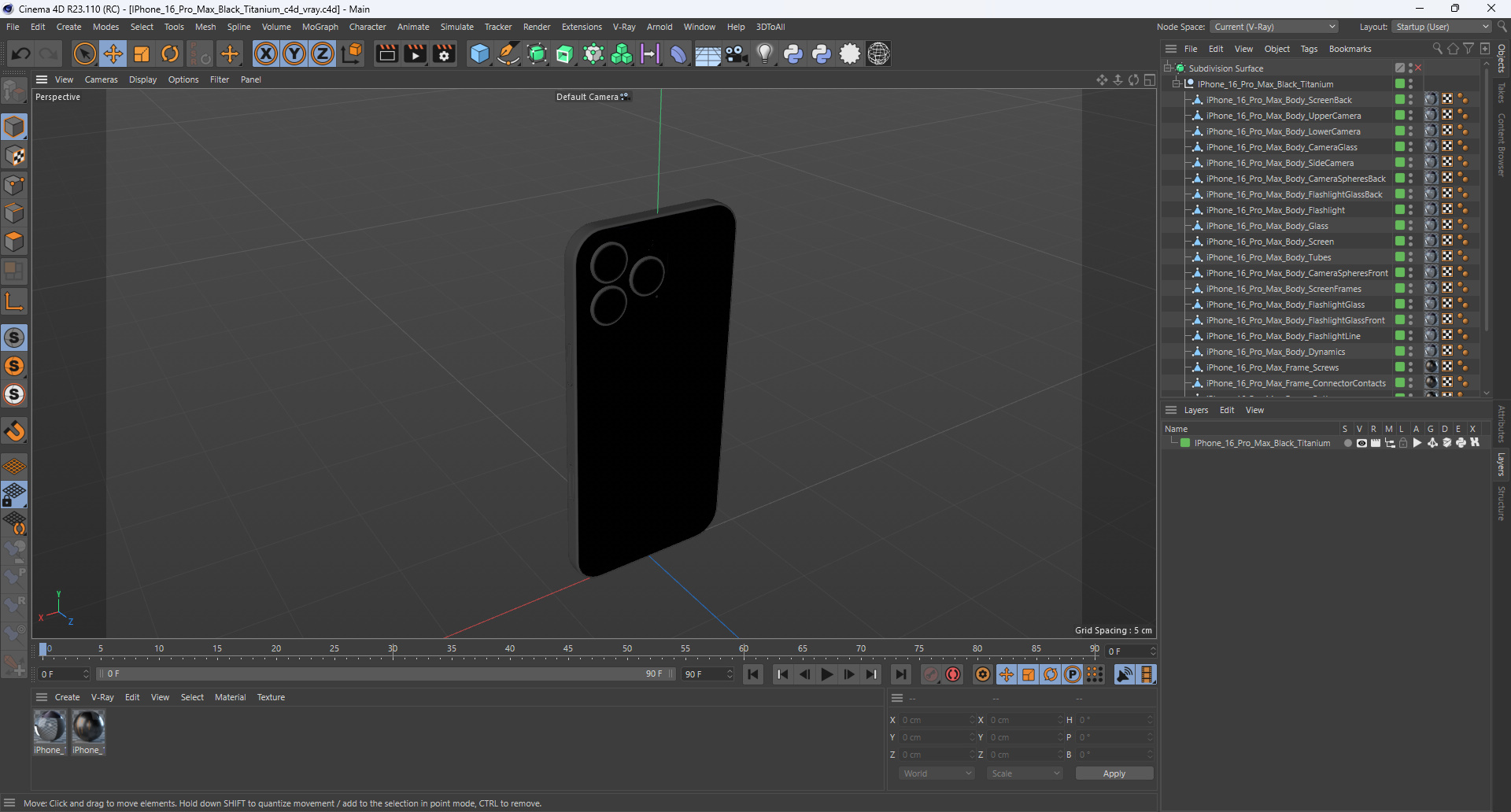This screenshot has height=812, width=1511.
Task: Open the World coordinate dropdown
Action: (937, 774)
